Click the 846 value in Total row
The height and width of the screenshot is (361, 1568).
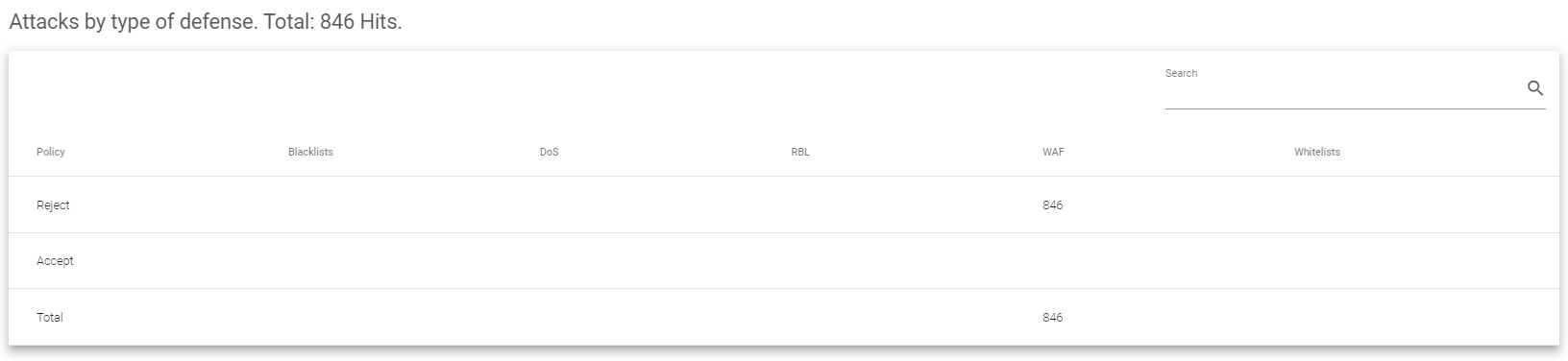click(x=1052, y=317)
